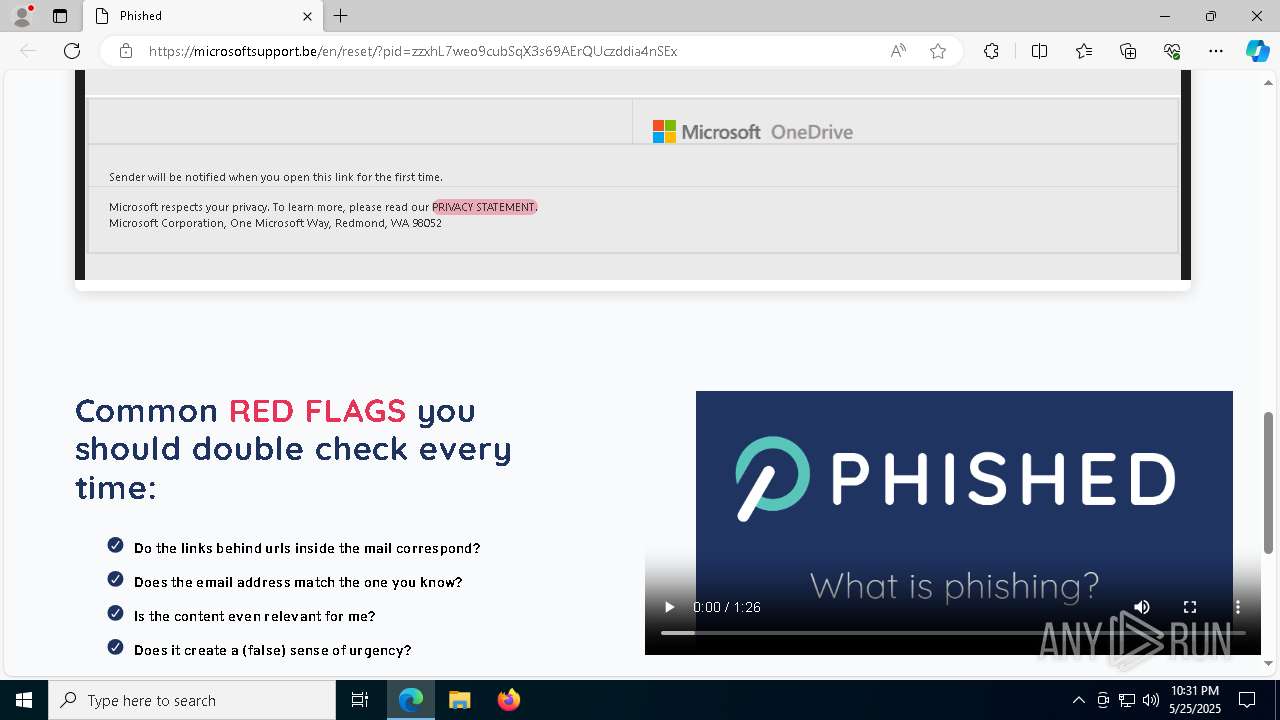
Task: Click the video time display 0:00 / 1:26
Action: click(727, 607)
